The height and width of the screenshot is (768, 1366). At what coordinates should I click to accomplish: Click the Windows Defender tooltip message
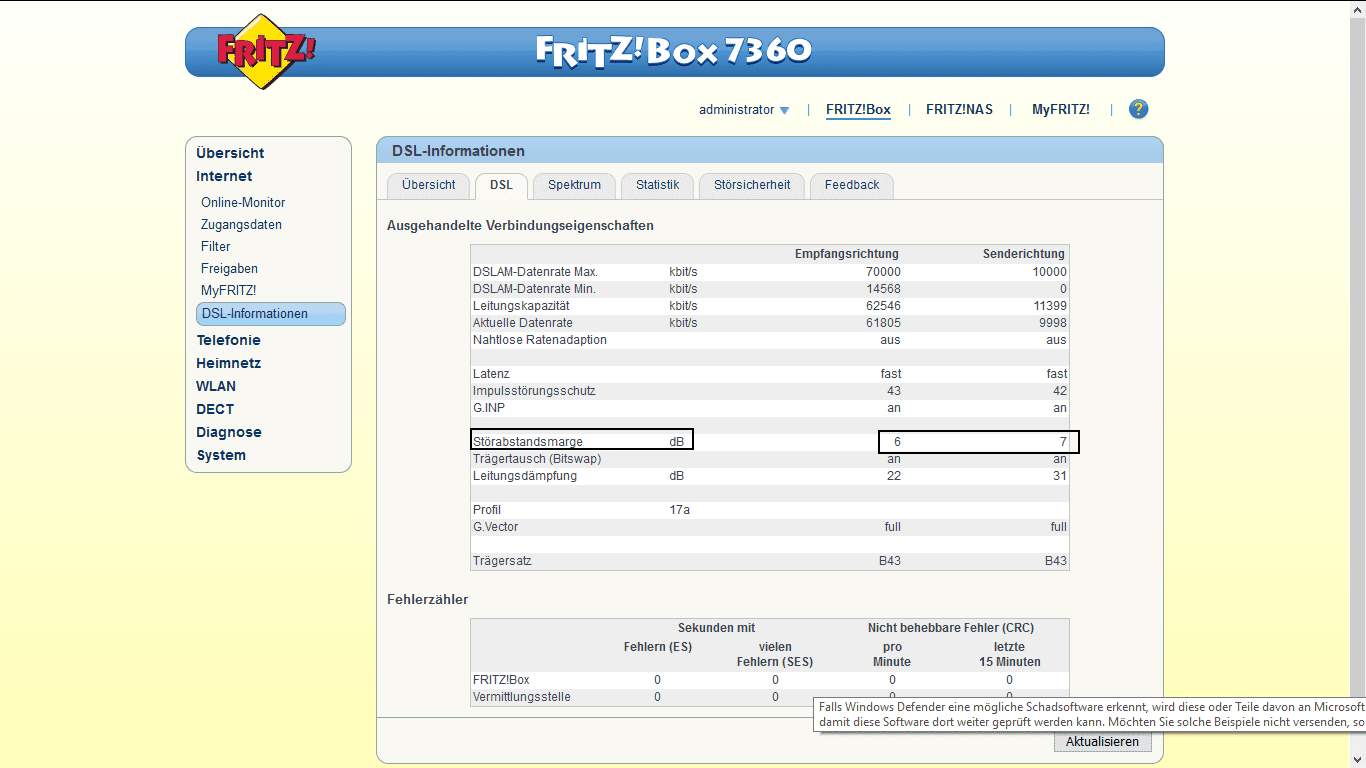1090,713
